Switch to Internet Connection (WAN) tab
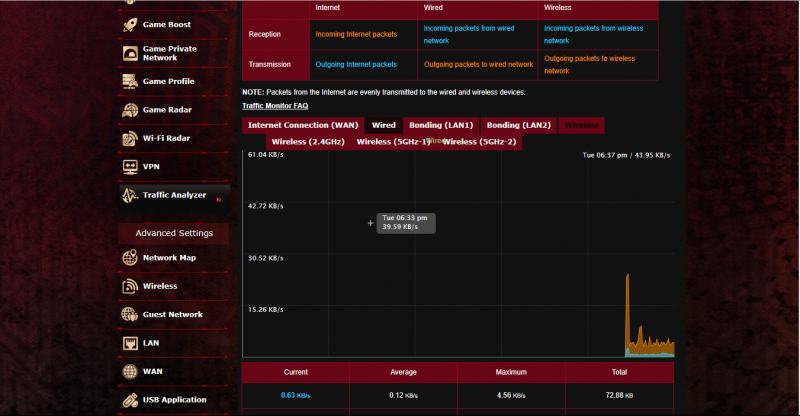The width and height of the screenshot is (800, 416). pyautogui.click(x=302, y=125)
